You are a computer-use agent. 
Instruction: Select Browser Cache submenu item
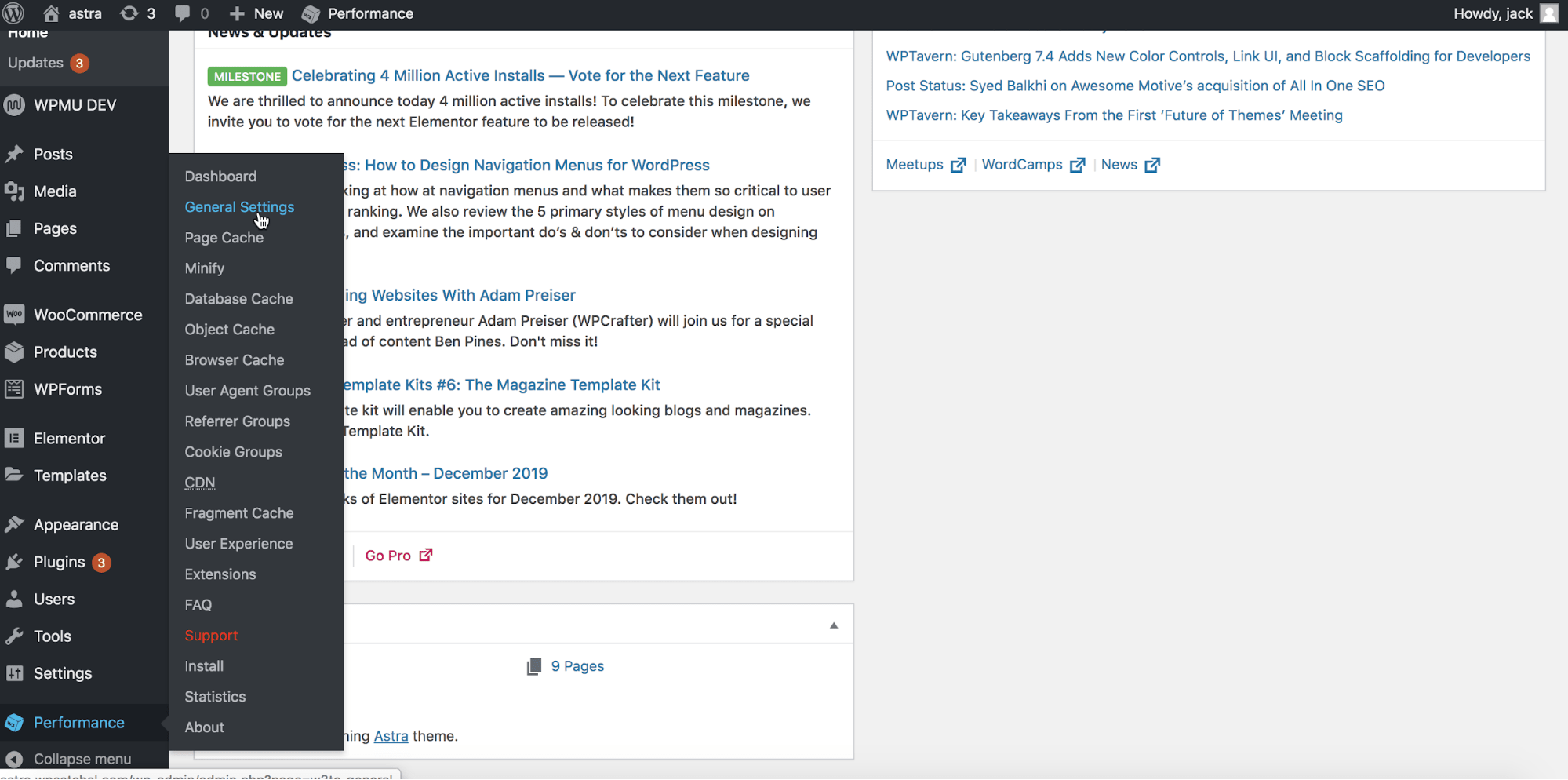point(234,360)
